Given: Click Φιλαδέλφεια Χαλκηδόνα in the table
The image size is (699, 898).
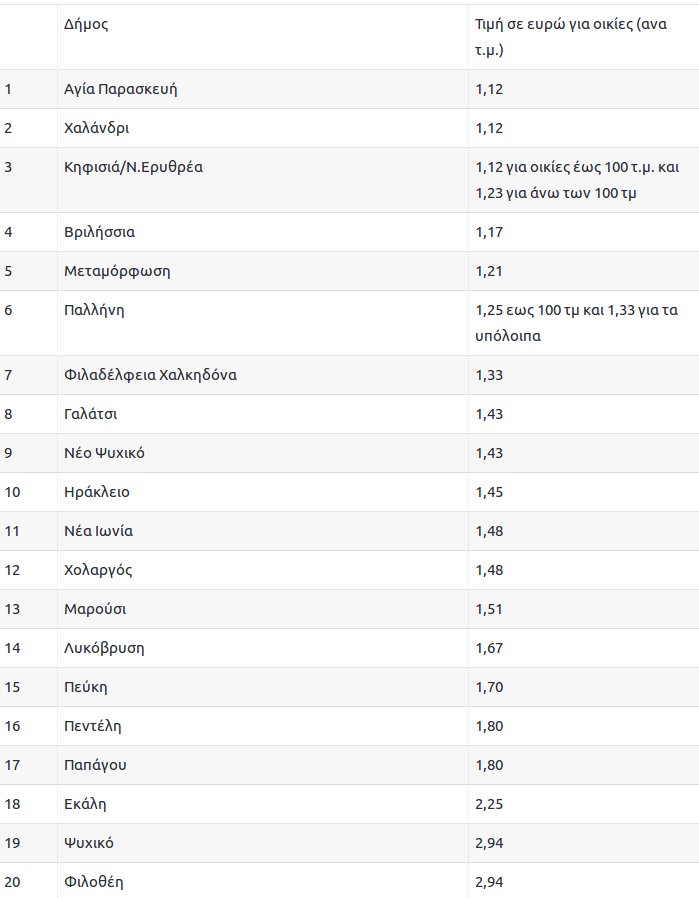Looking at the screenshot, I should coord(150,376).
